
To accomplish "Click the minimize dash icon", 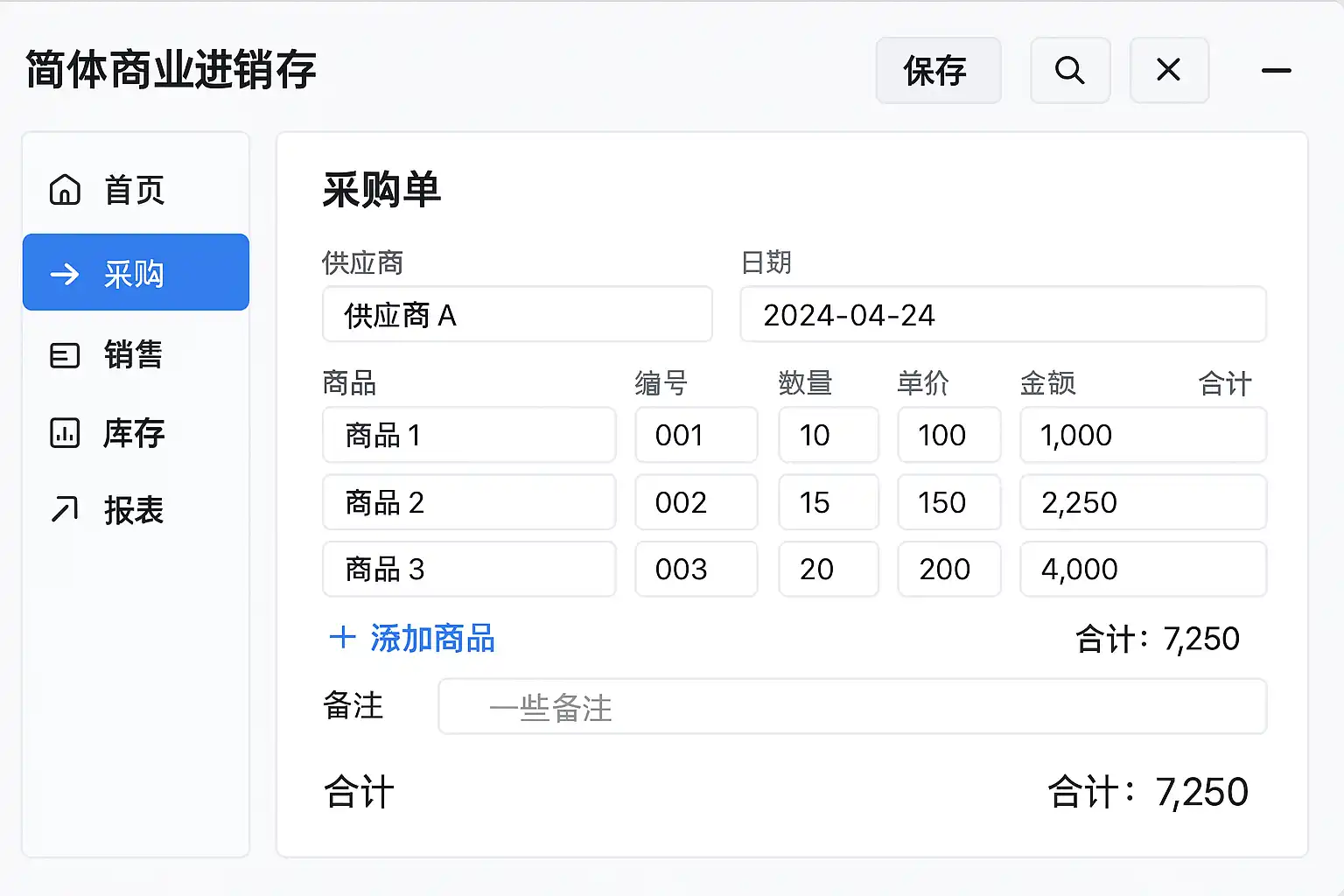I will (x=1276, y=71).
